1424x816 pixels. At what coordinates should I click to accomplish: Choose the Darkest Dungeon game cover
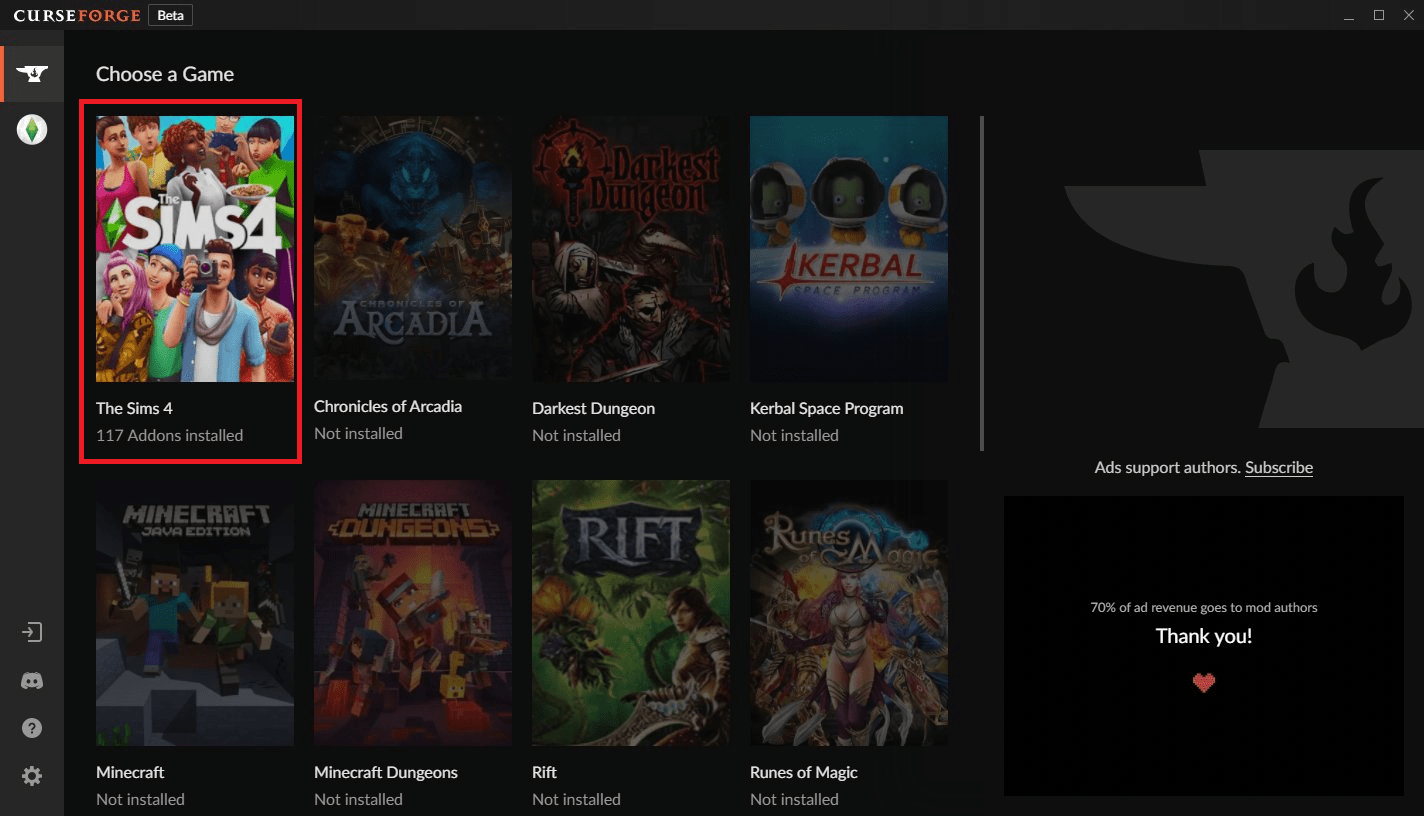(x=631, y=249)
